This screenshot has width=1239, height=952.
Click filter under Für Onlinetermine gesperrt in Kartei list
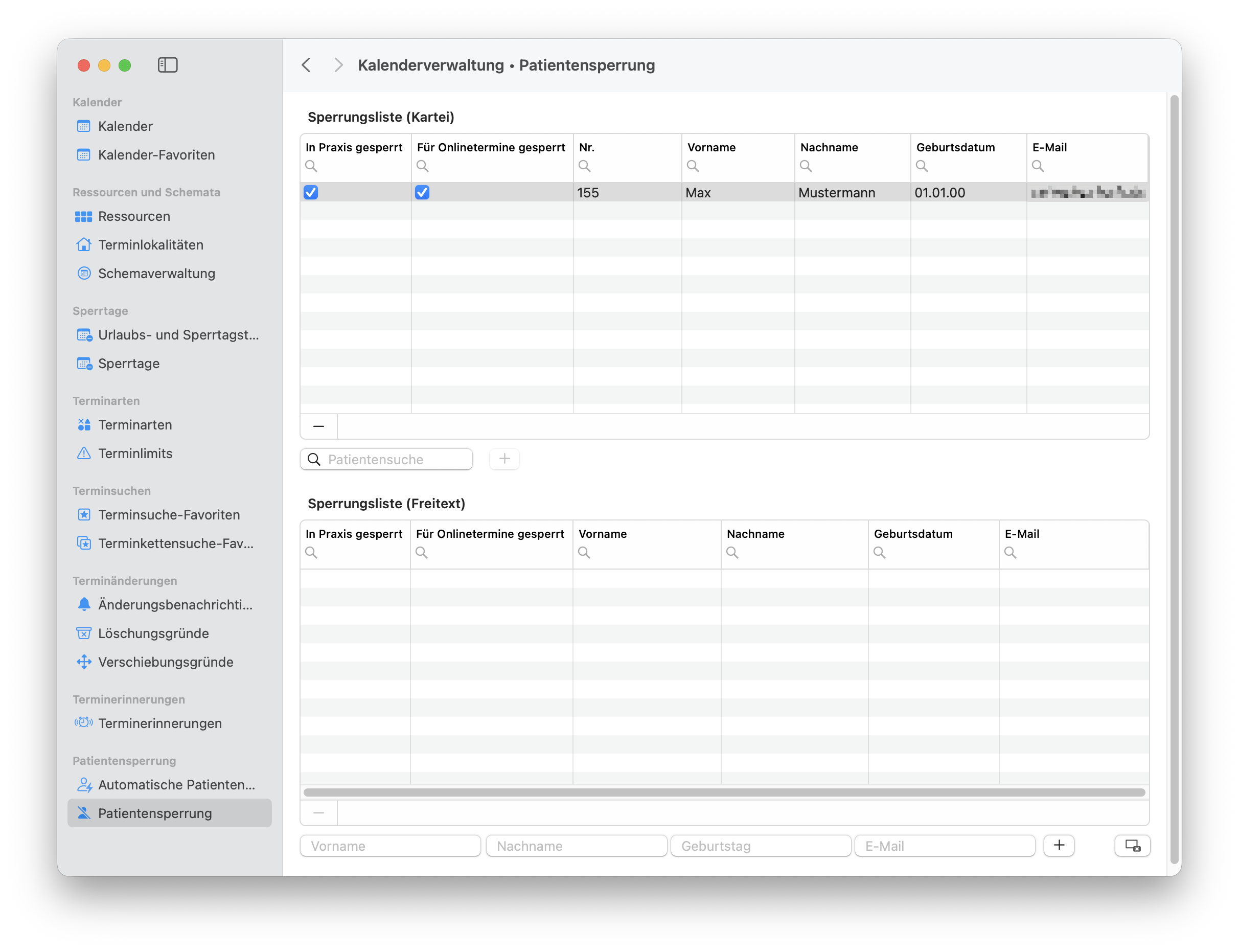pyautogui.click(x=492, y=166)
